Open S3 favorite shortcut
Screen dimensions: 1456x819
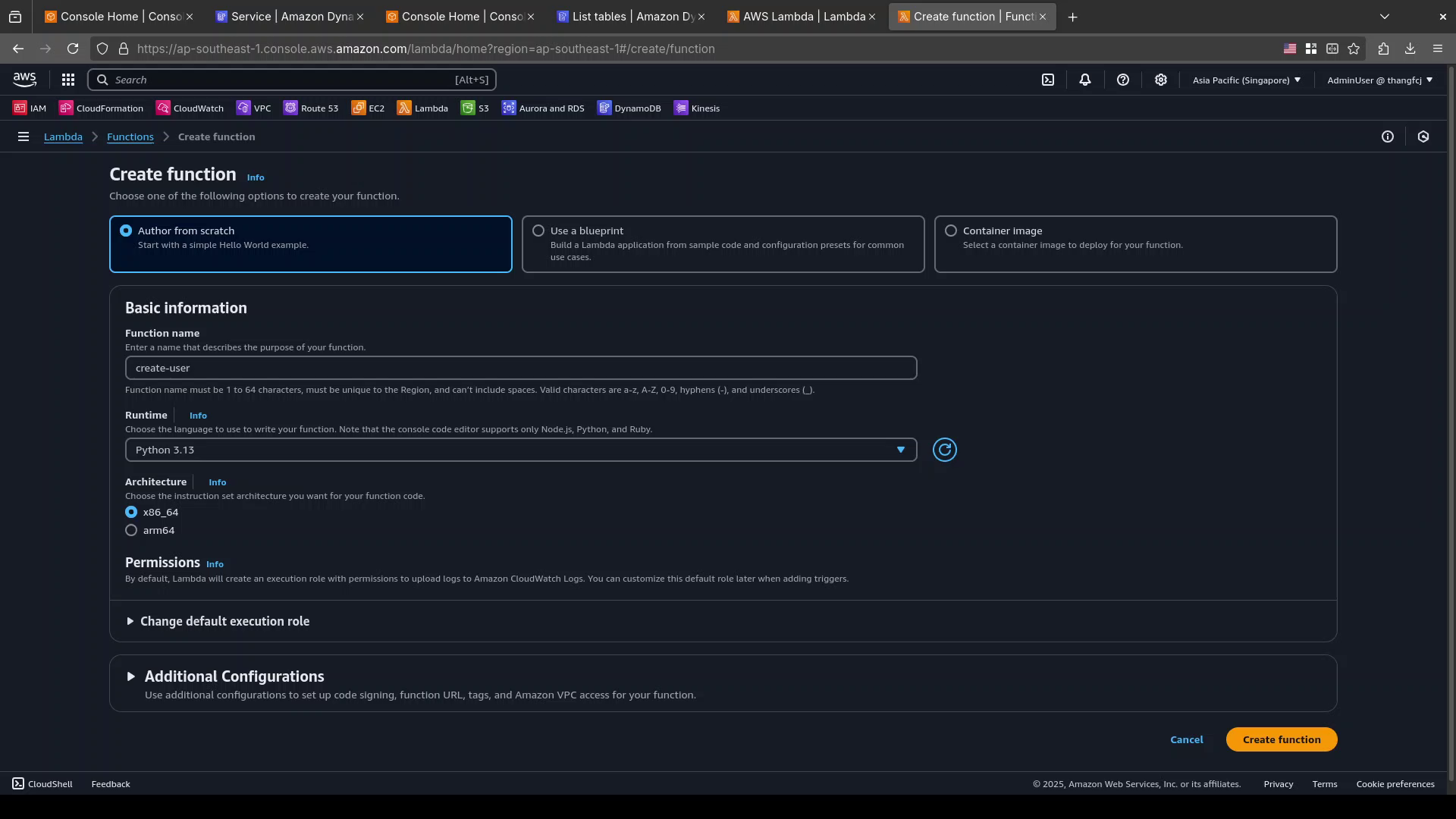[475, 108]
